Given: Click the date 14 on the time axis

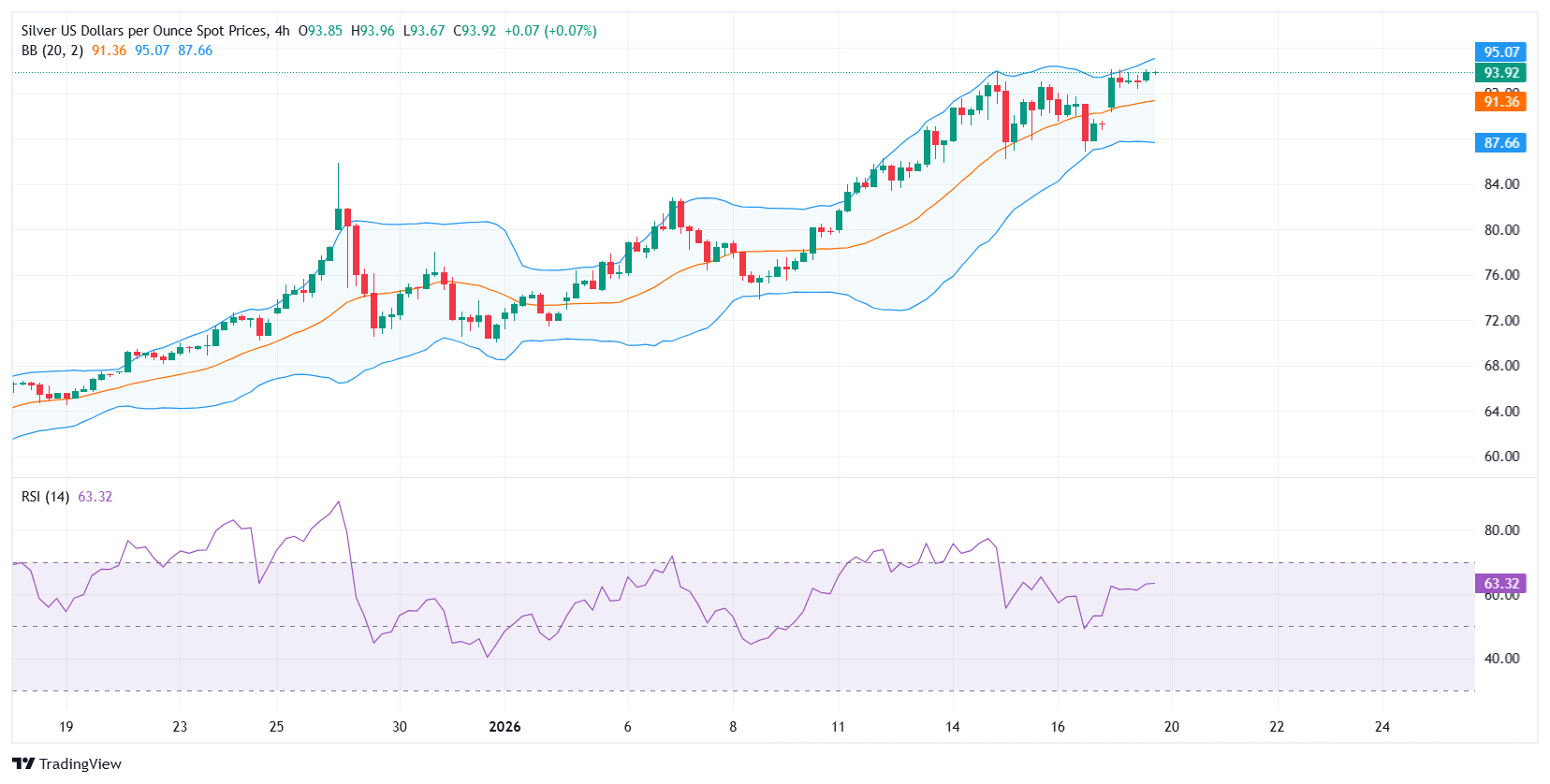Looking at the screenshot, I should tap(952, 727).
